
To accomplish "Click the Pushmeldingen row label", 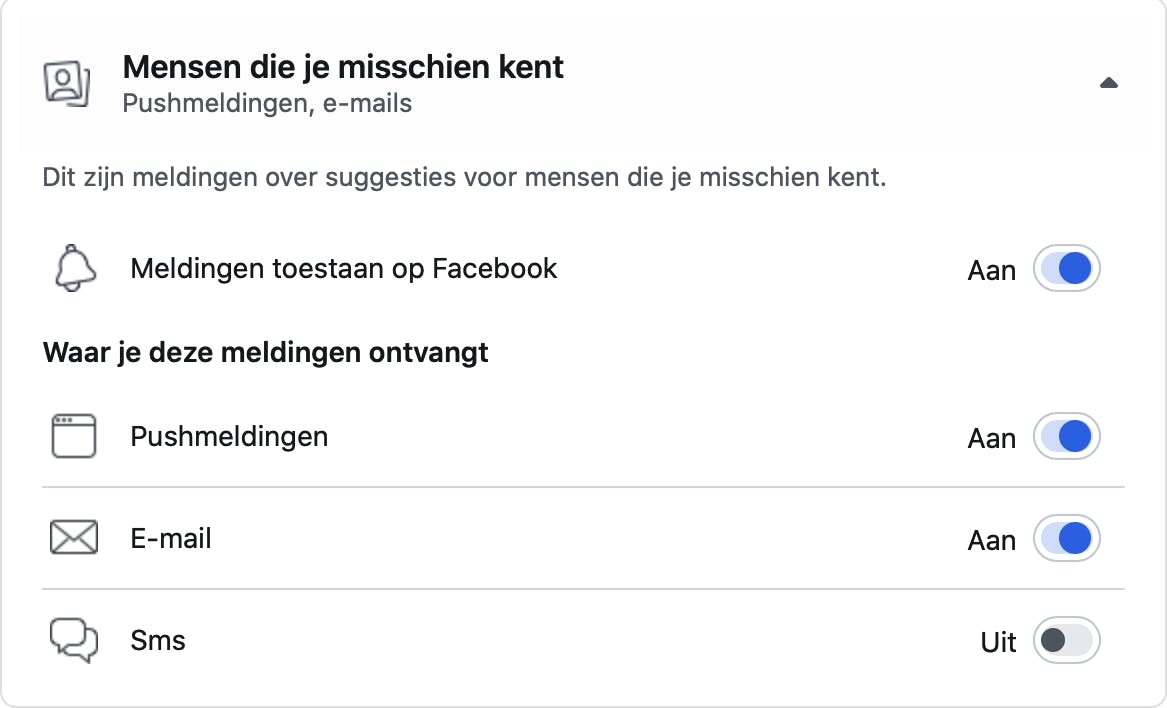I will click(x=228, y=436).
